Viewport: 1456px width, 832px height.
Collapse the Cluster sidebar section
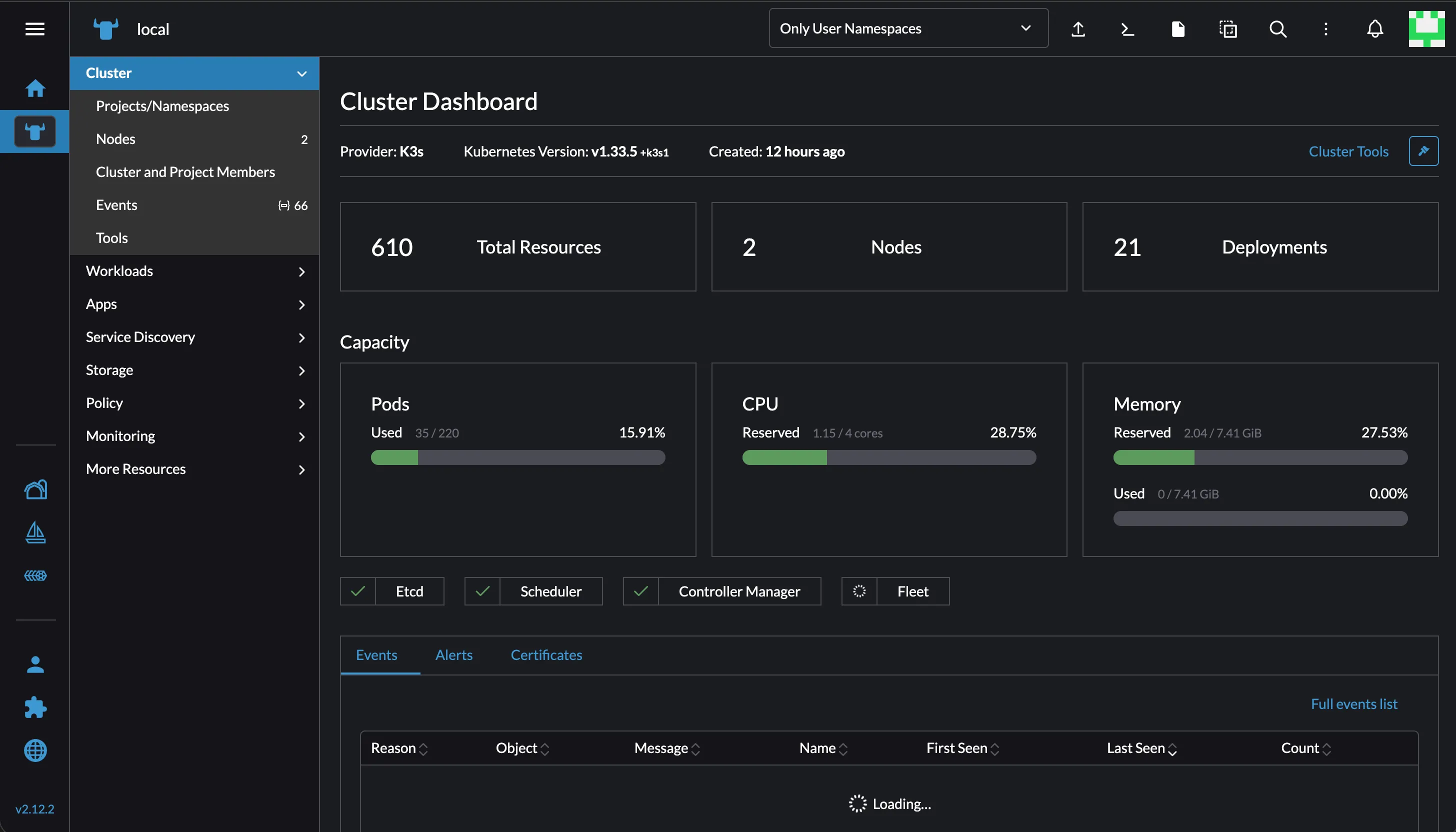point(301,73)
